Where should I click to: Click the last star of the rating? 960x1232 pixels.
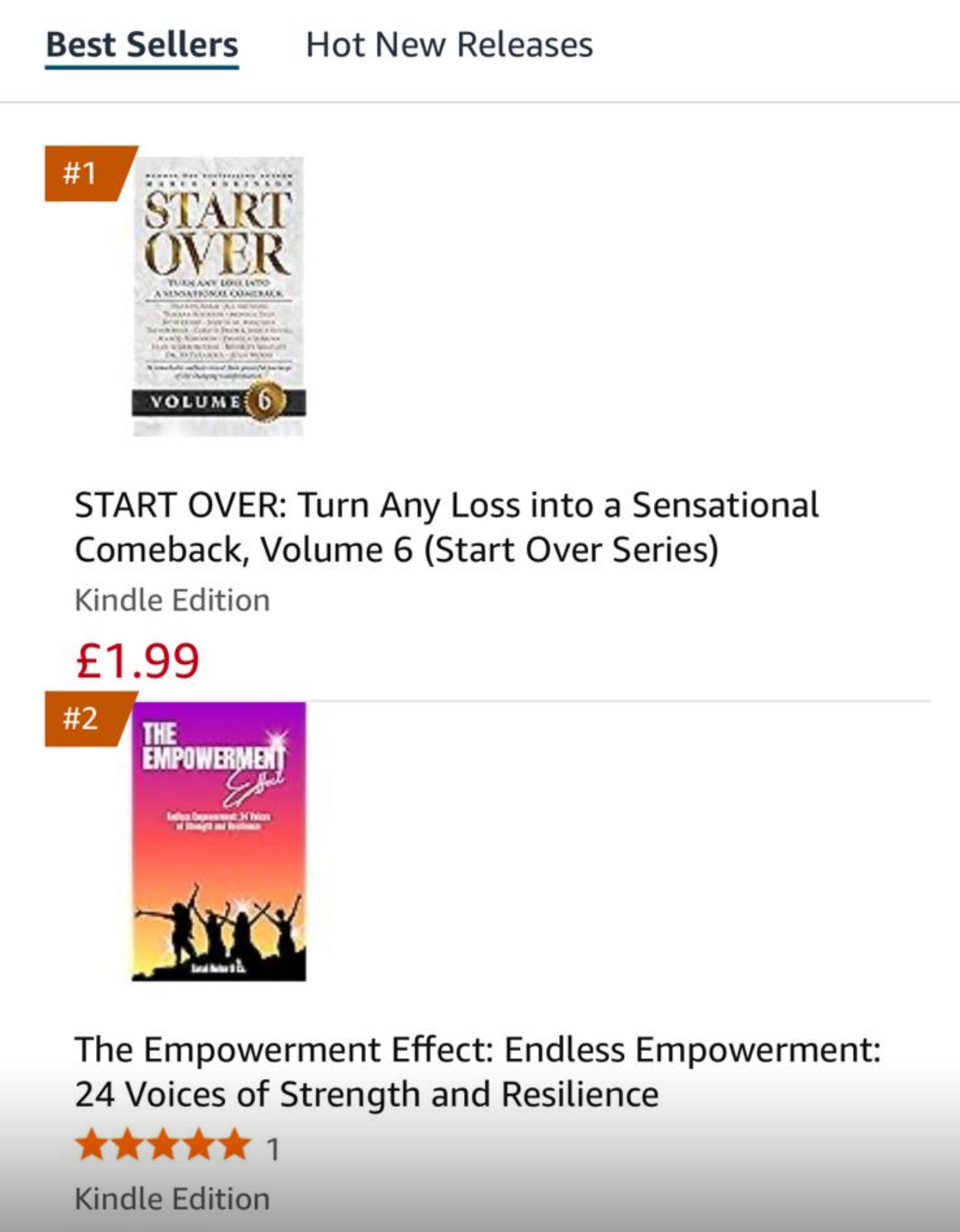click(x=233, y=1145)
